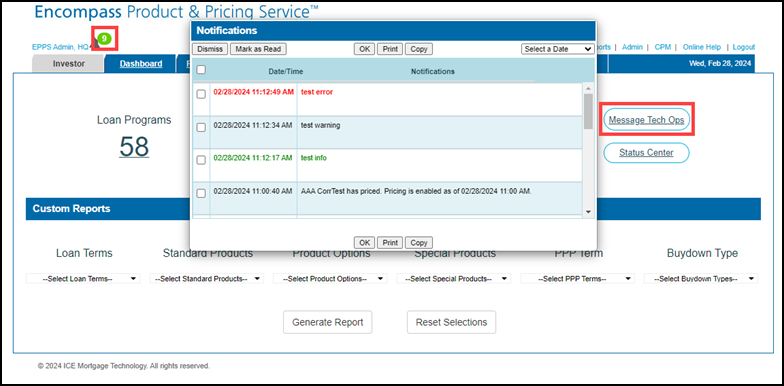Expand the Select Buydown Types dropdown

[x=701, y=278]
